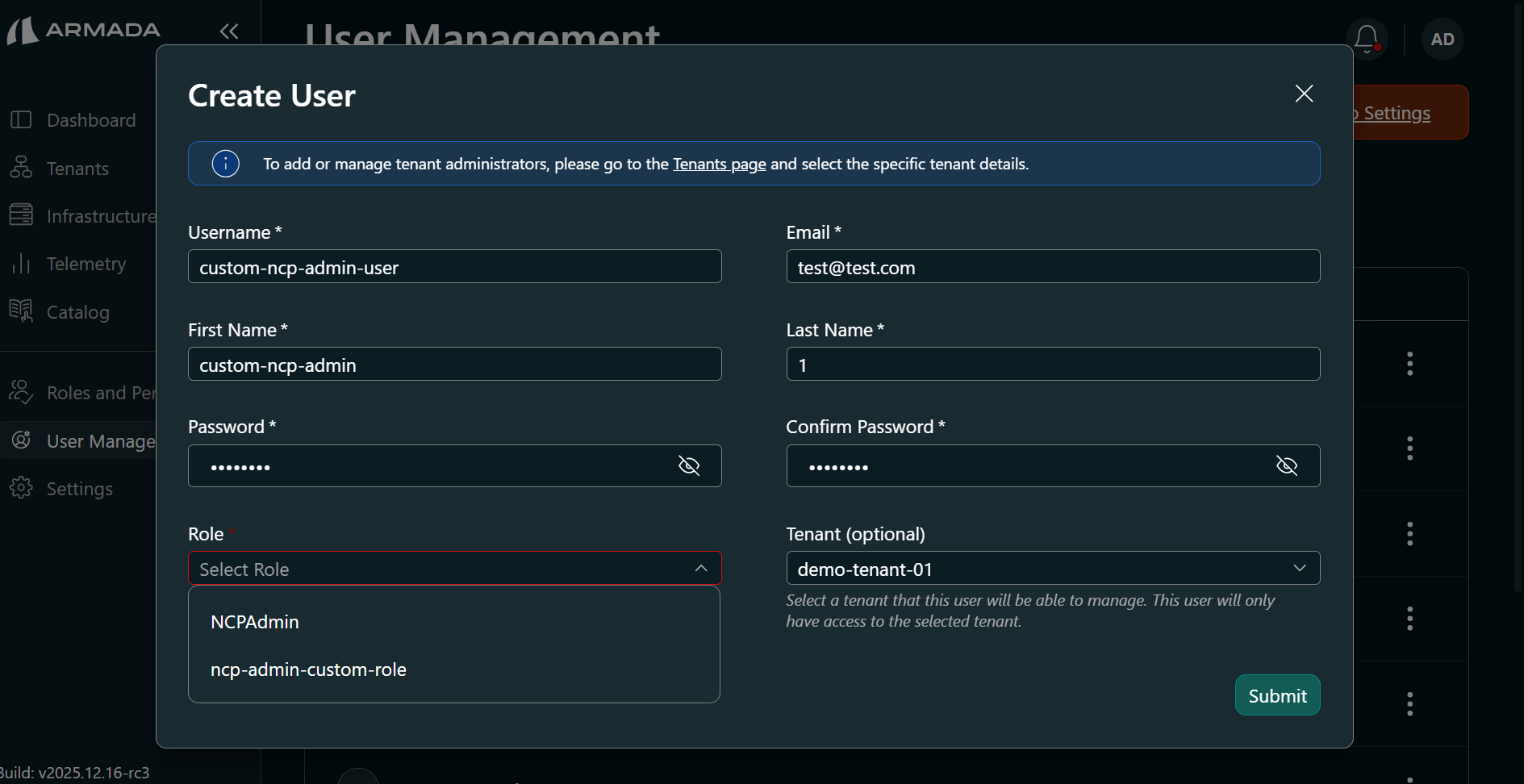
Task: Click the notification bell icon
Action: pyautogui.click(x=1367, y=38)
